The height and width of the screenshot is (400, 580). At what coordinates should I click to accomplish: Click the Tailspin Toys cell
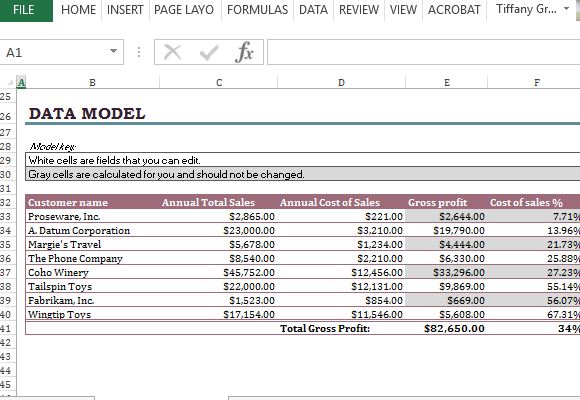click(x=92, y=287)
